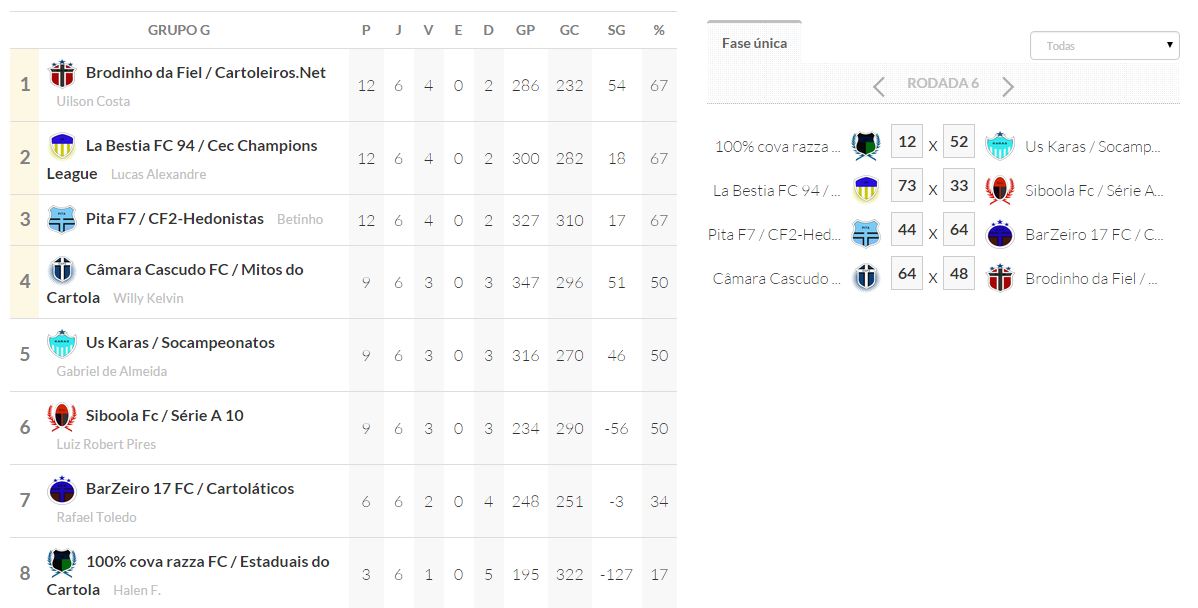The width and height of the screenshot is (1198, 608).
Task: Click Brodinho da Fiel crest in standings
Action: [62, 74]
